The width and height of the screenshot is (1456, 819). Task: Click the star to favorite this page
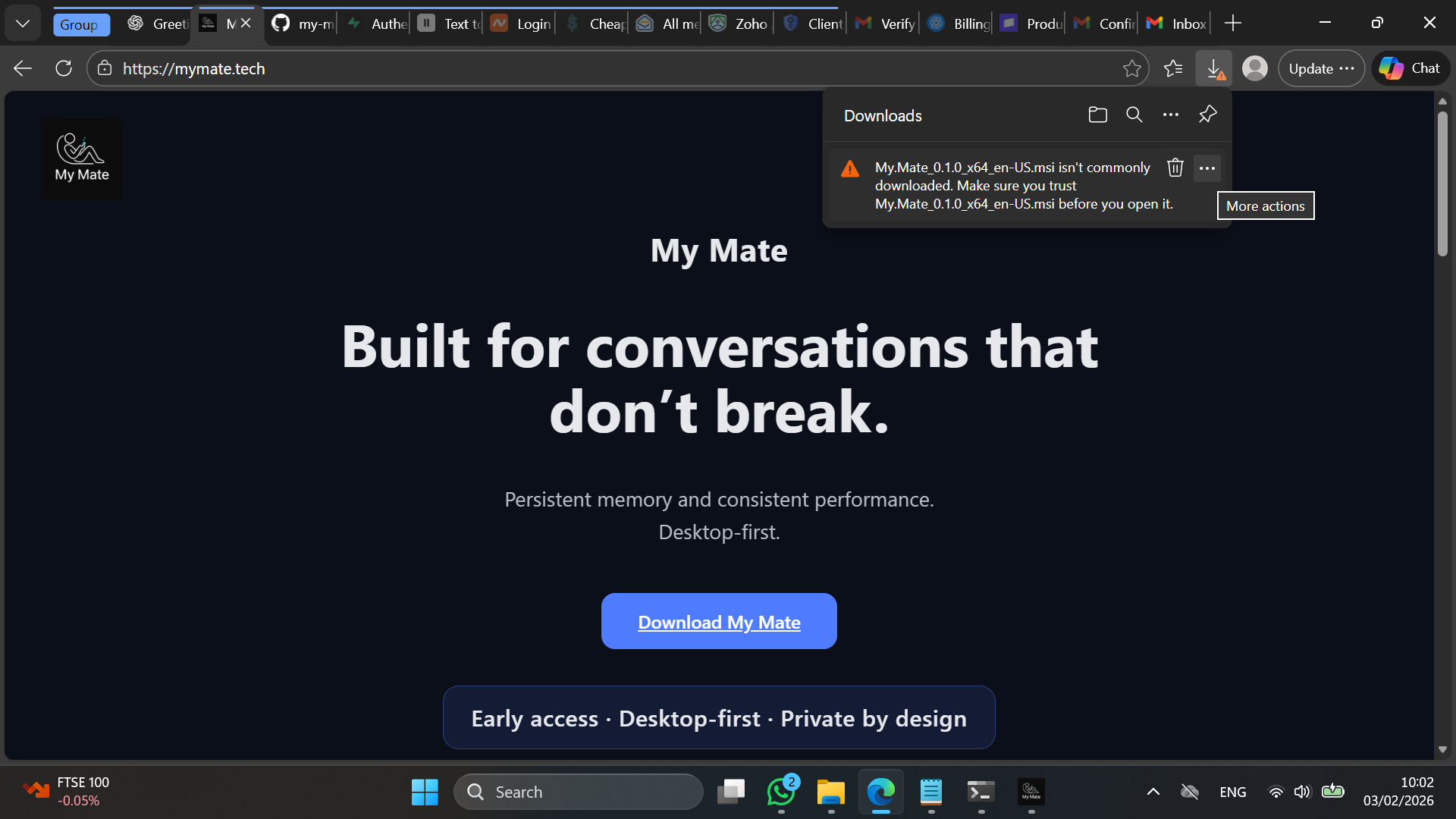[x=1131, y=69]
